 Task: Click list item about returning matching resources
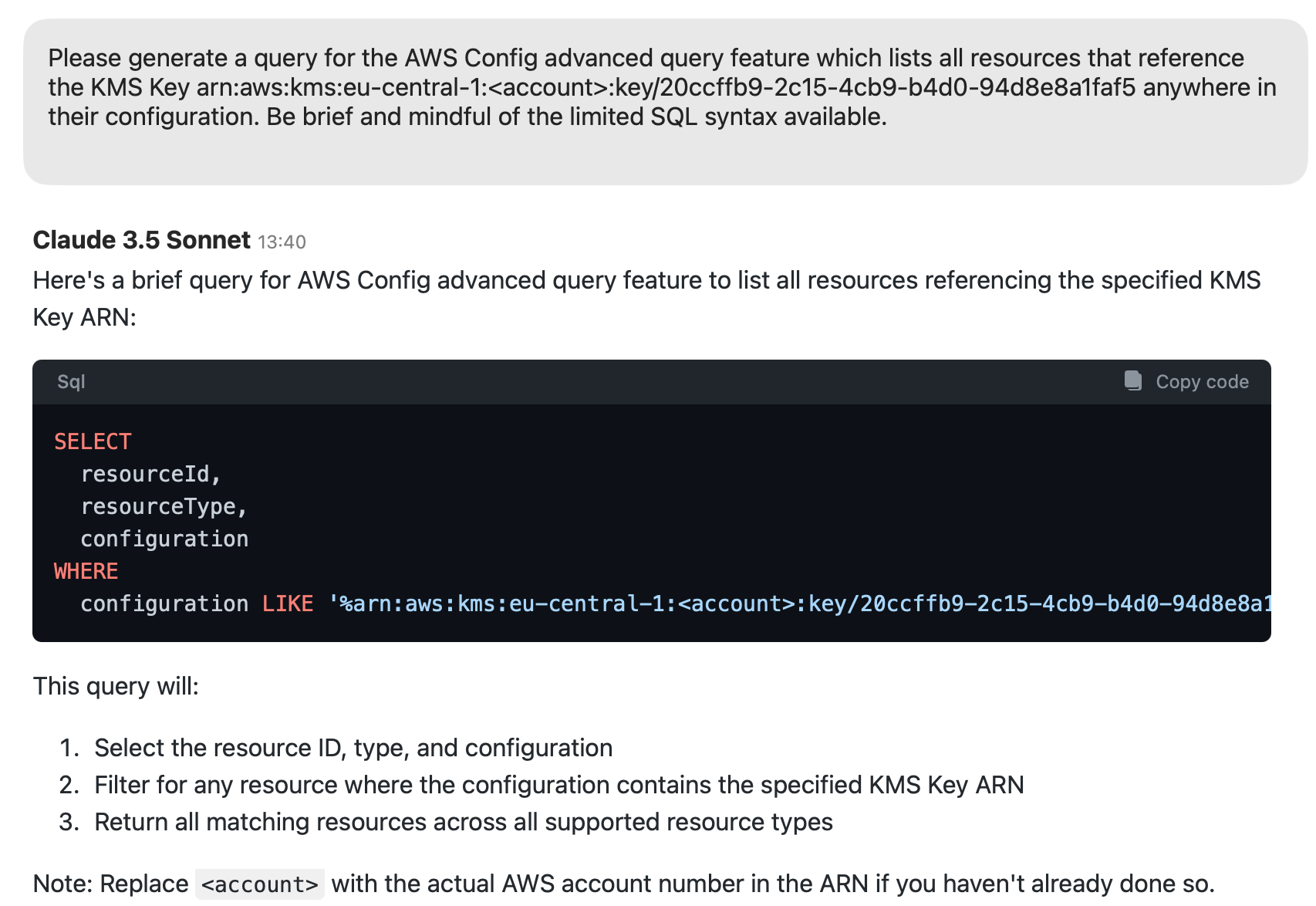tap(464, 822)
